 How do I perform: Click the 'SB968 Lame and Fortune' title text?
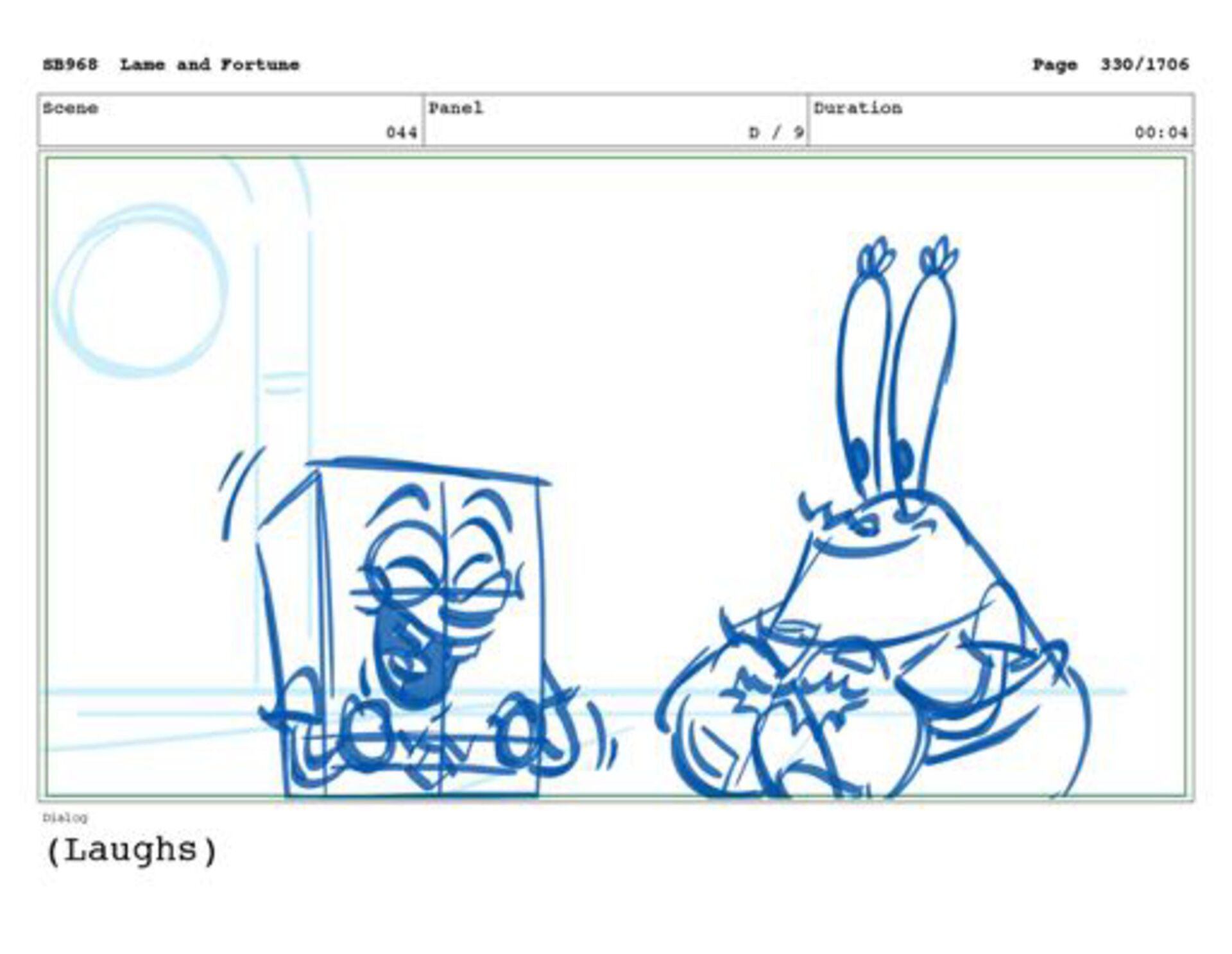click(171, 65)
